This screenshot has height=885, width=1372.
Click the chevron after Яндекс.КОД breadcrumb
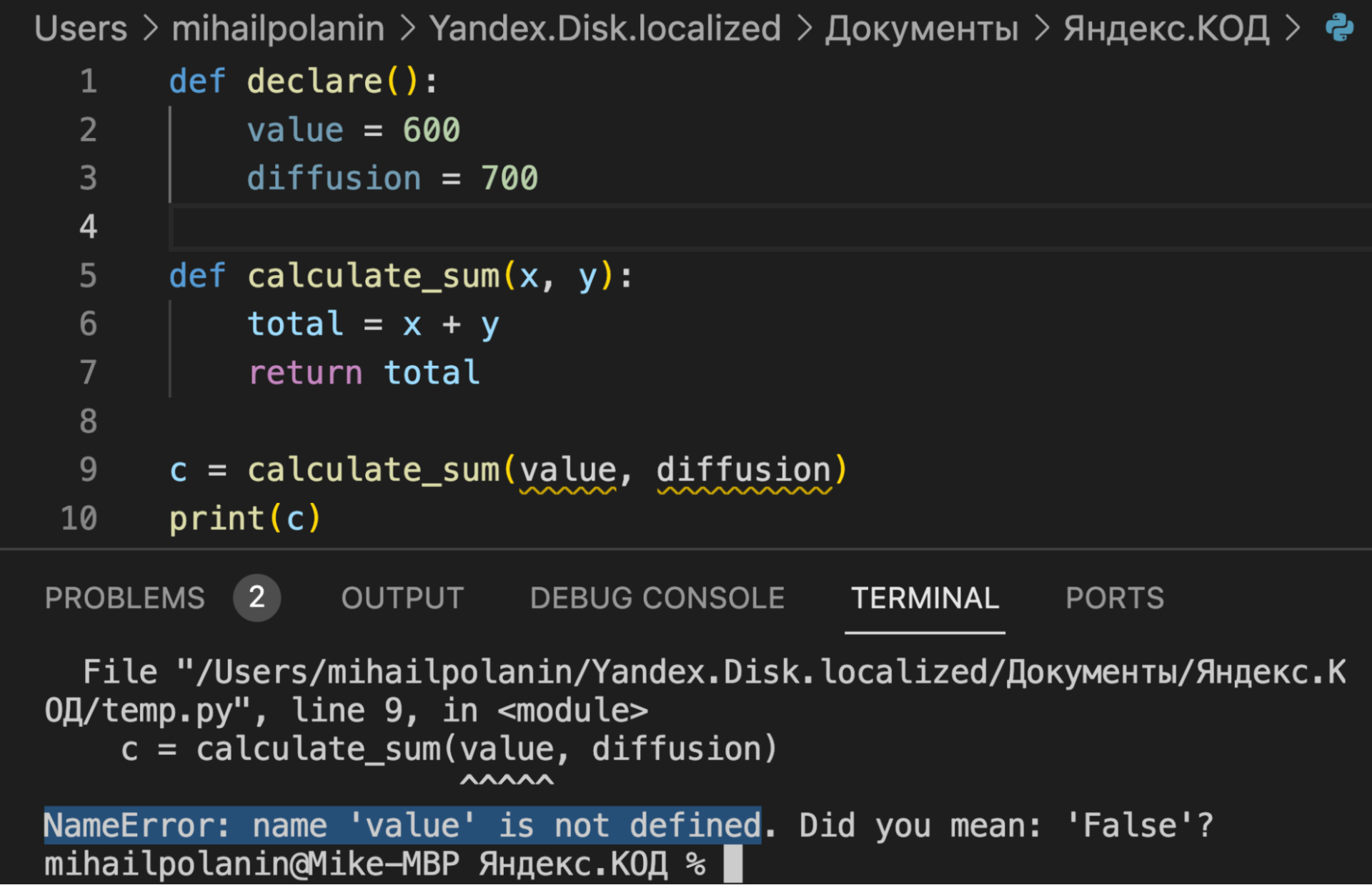[1293, 29]
